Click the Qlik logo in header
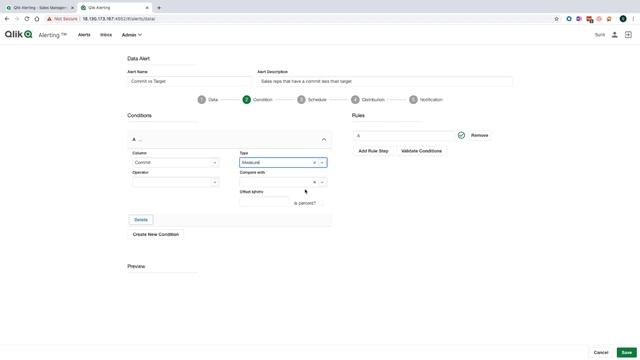 tap(18, 34)
